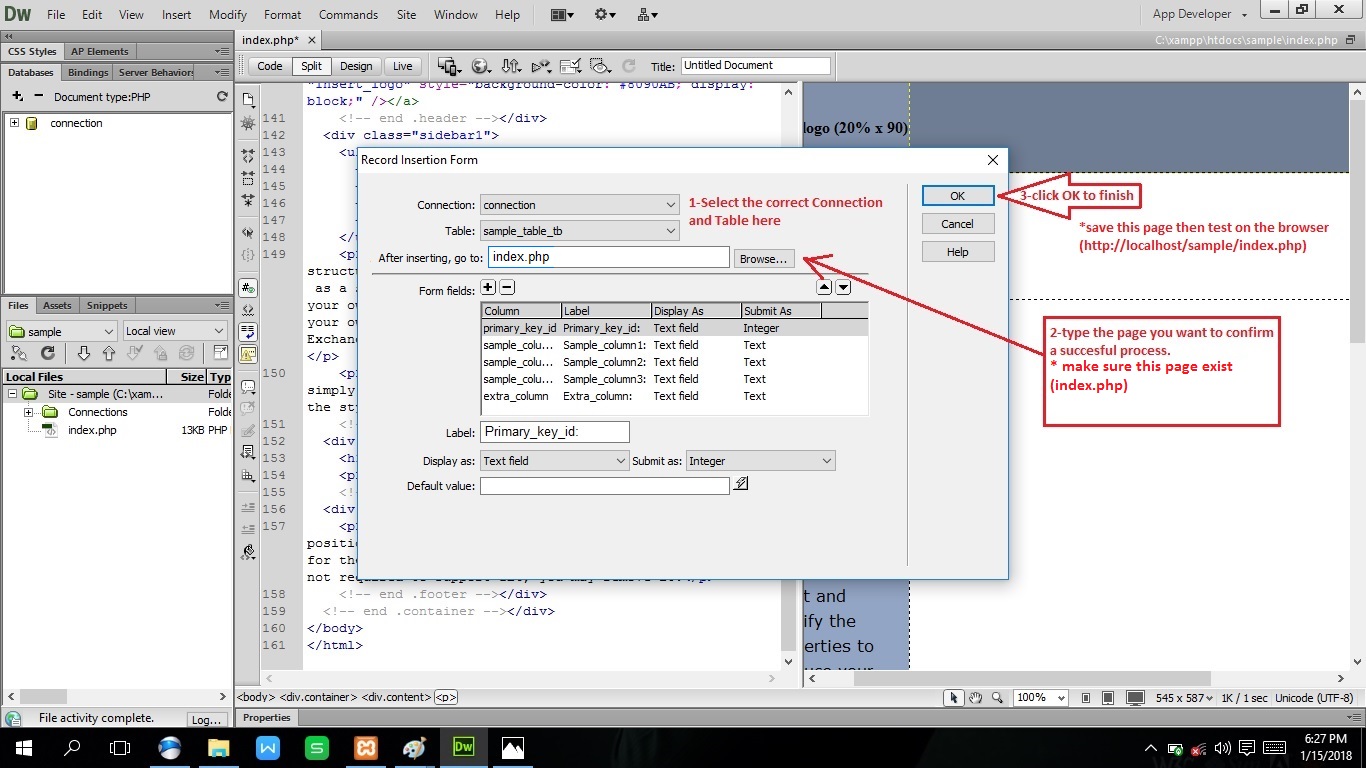
Task: Switch to Design view button
Action: tap(355, 66)
